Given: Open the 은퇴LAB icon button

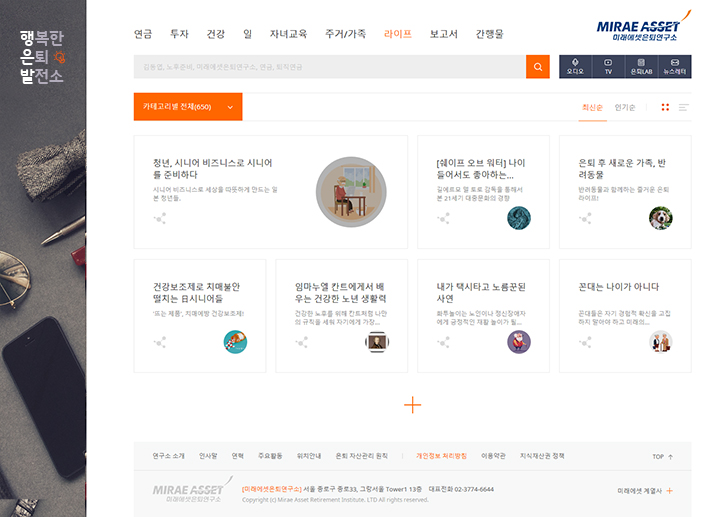Looking at the screenshot, I should click(x=640, y=67).
